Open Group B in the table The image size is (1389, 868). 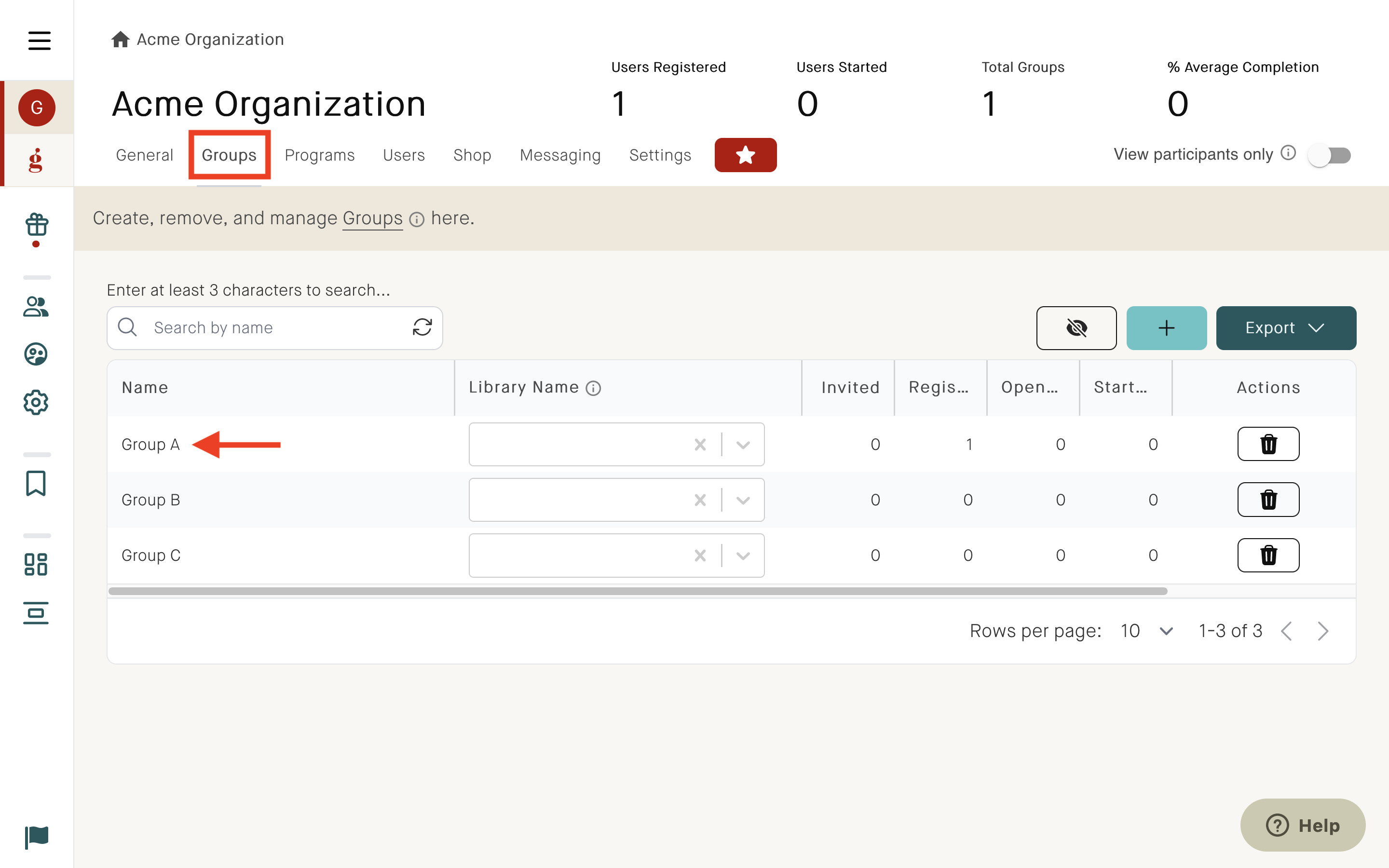(150, 500)
